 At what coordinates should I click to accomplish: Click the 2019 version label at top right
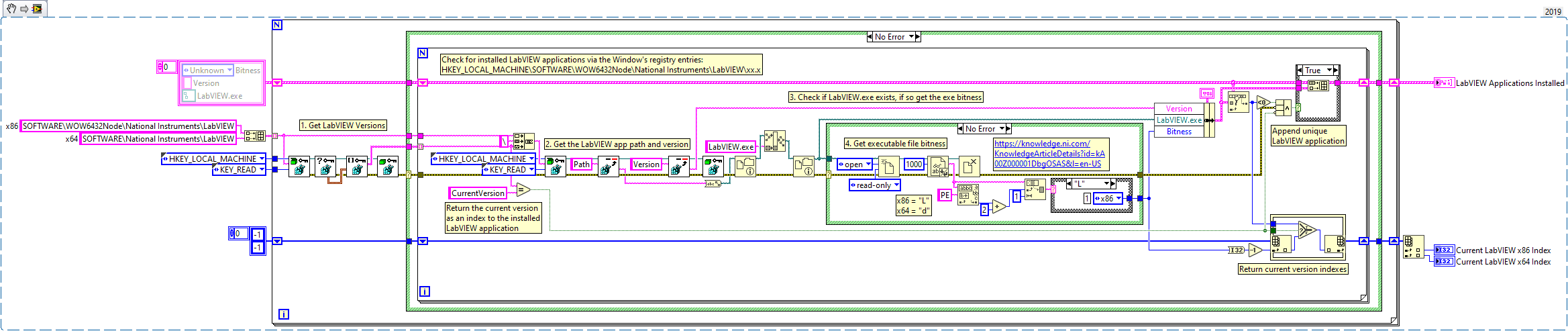pos(1553,11)
